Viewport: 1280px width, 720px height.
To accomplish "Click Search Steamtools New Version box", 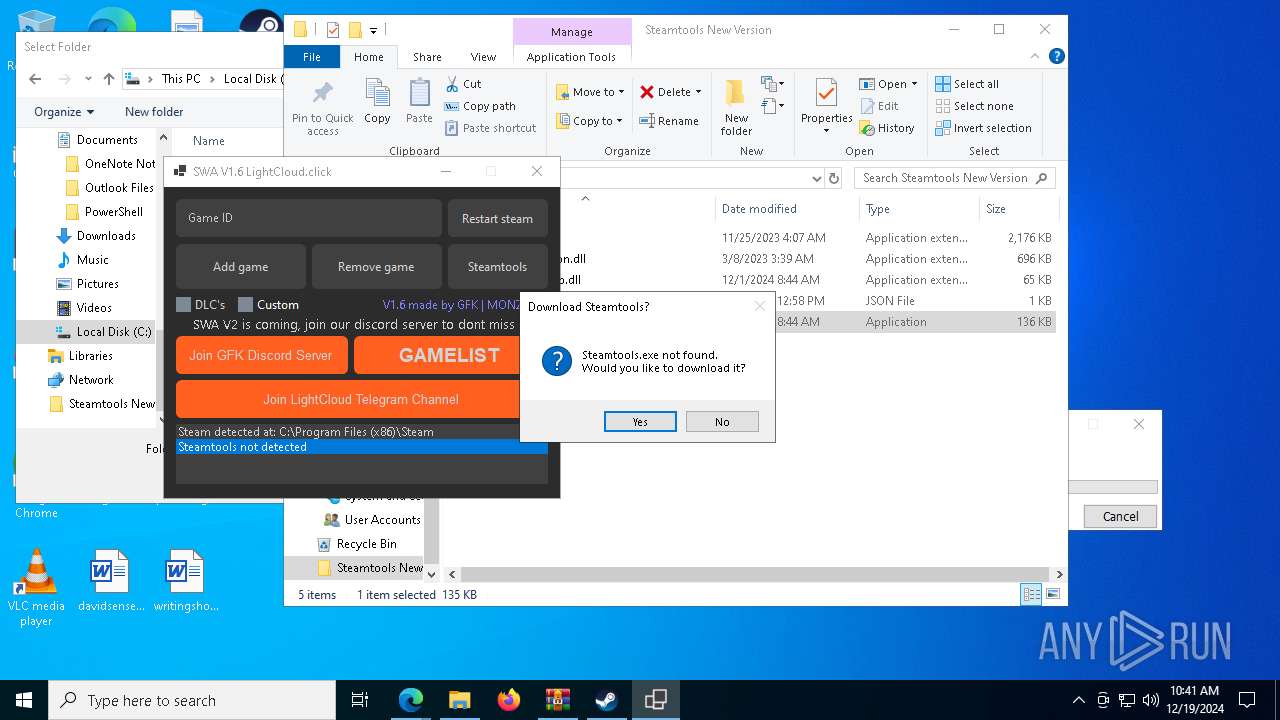I will click(x=955, y=178).
